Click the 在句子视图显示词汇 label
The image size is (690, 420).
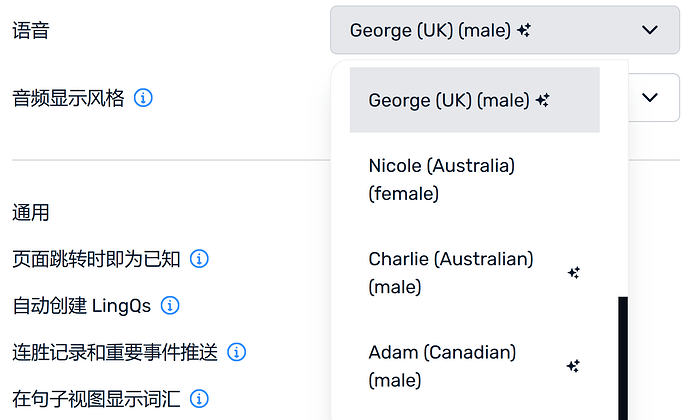96,399
